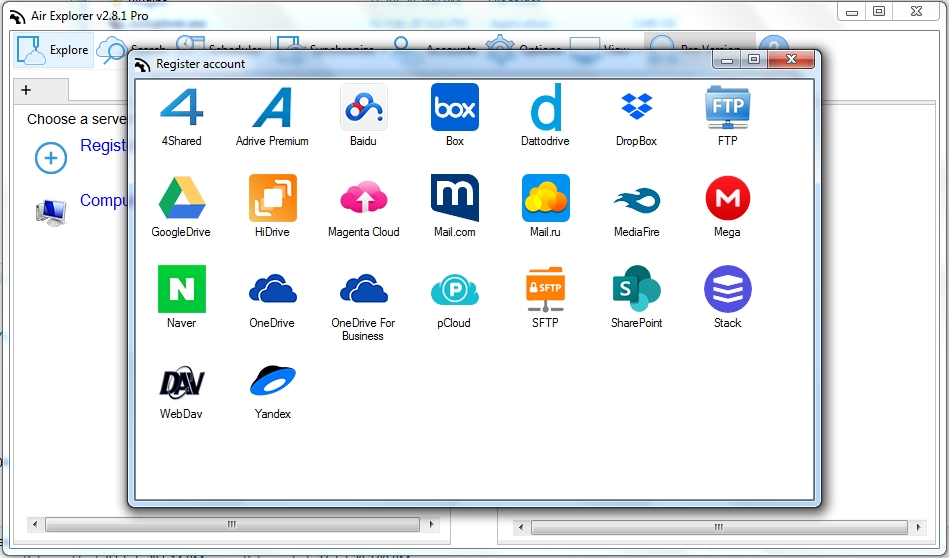Viewport: 949px width, 558px height.
Task: Click the right pane horizontal scrollbar thumb
Action: click(719, 527)
